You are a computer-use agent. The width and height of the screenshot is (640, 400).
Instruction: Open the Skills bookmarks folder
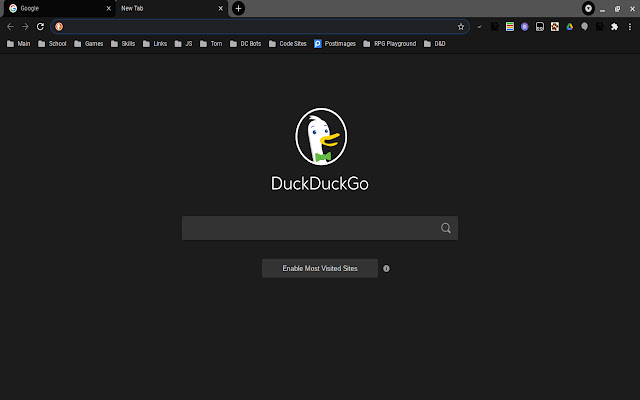[x=123, y=44]
